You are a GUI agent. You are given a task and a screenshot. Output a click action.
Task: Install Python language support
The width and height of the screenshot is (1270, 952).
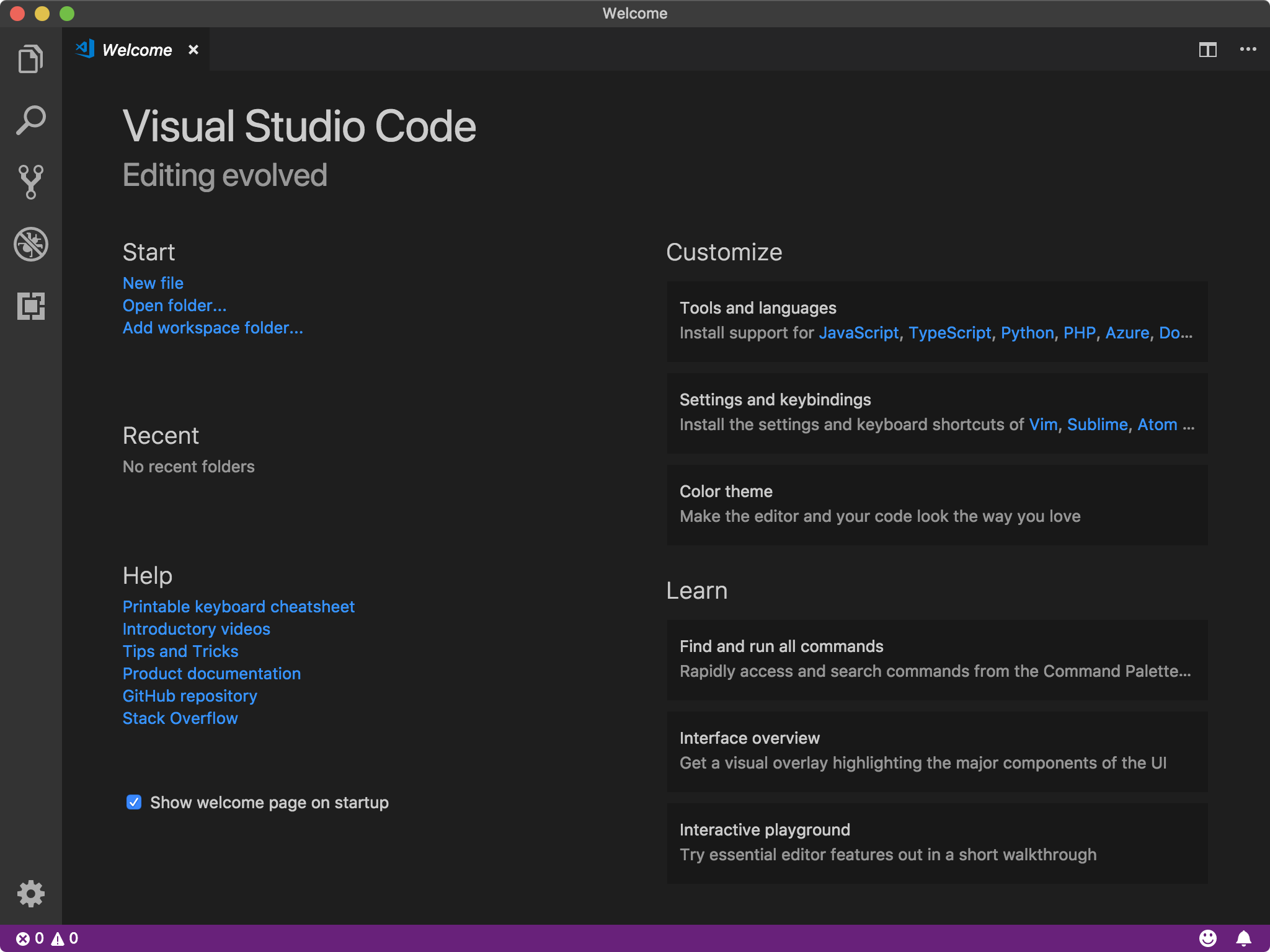coord(1028,333)
